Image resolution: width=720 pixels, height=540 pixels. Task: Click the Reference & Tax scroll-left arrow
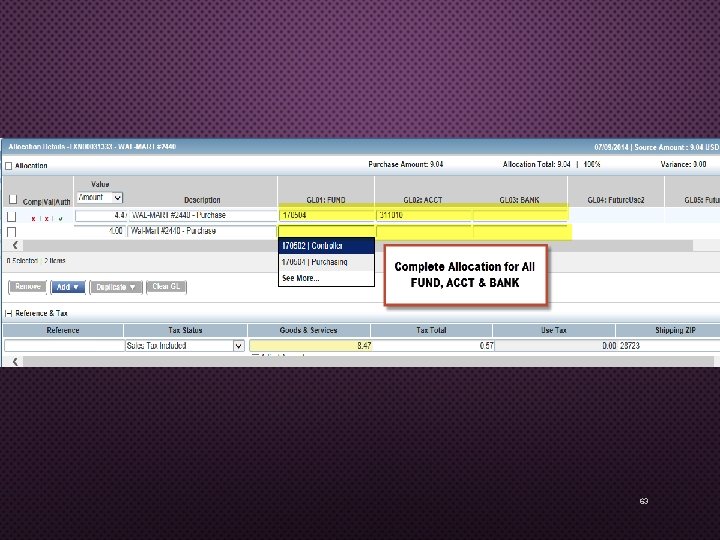(15, 361)
